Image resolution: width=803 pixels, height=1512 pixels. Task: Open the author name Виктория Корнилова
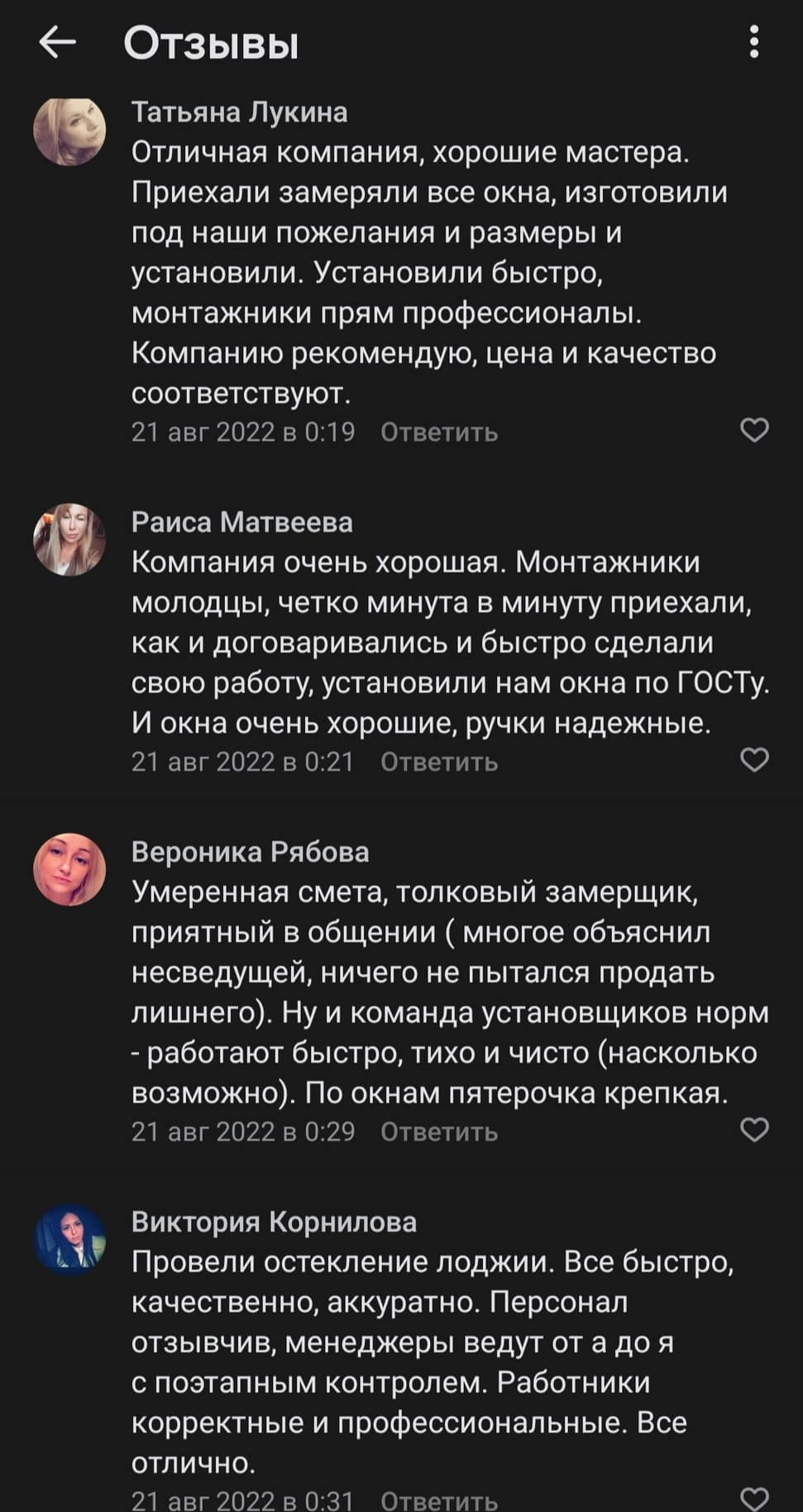(x=274, y=1222)
